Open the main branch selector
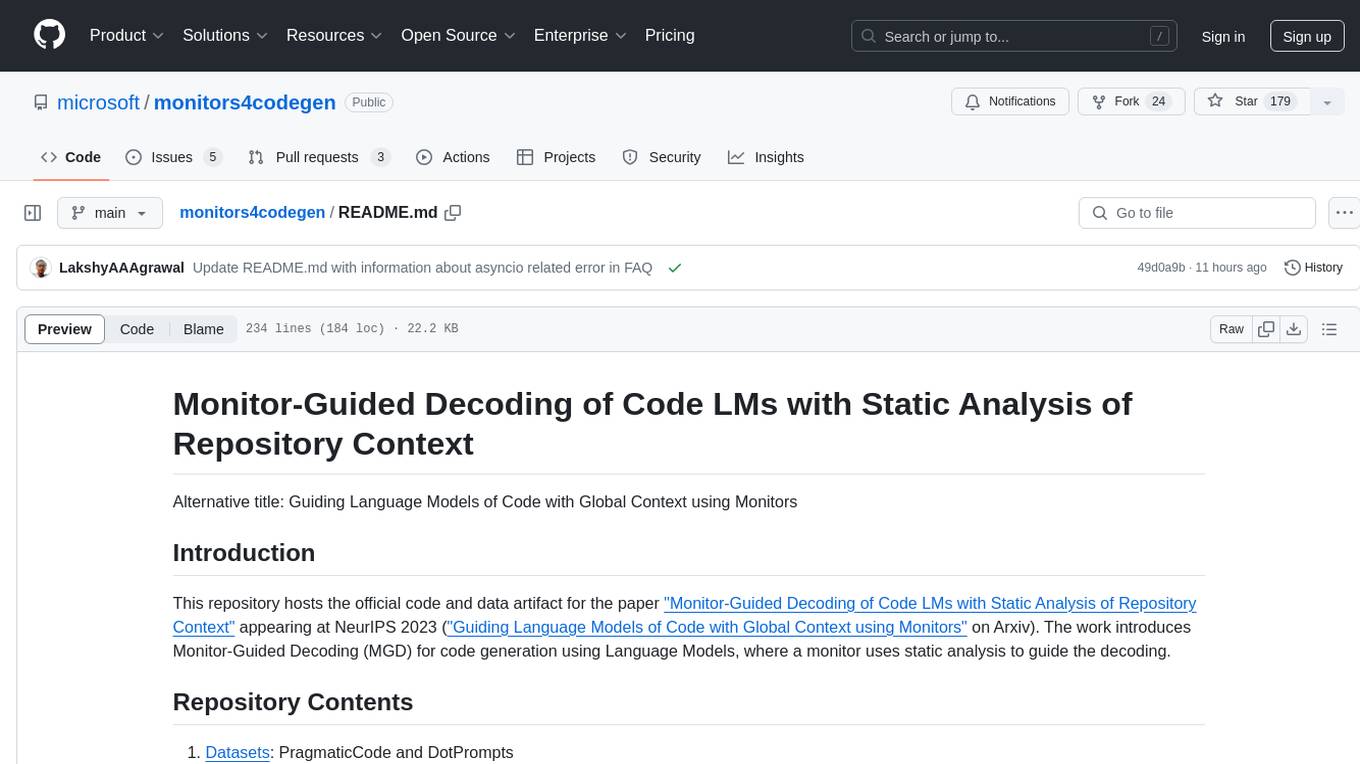Image resolution: width=1360 pixels, height=764 pixels. (x=109, y=213)
